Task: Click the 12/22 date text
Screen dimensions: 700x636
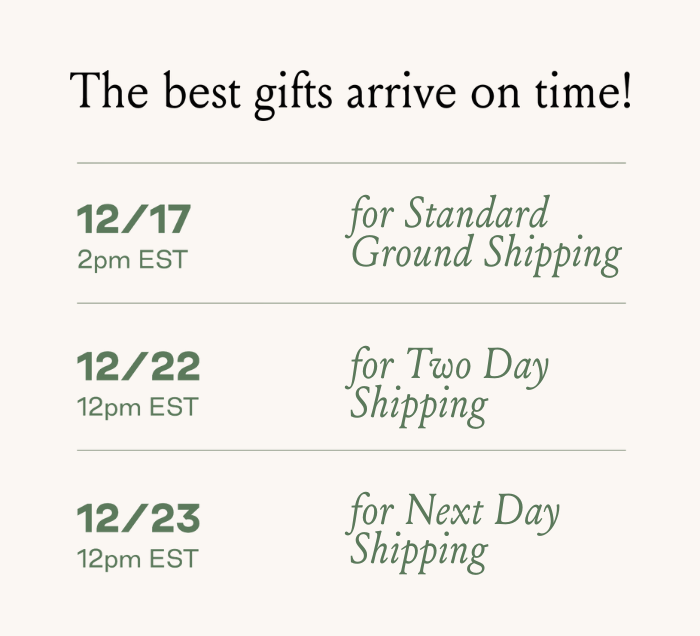Action: (139, 367)
